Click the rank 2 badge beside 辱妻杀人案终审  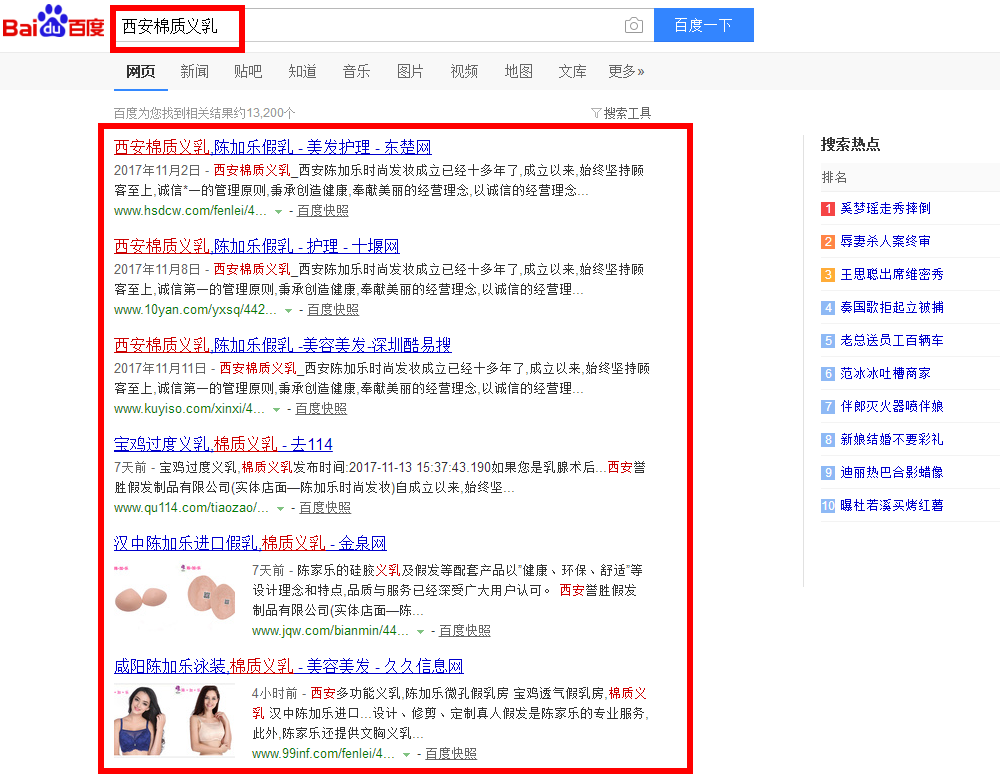tap(828, 242)
